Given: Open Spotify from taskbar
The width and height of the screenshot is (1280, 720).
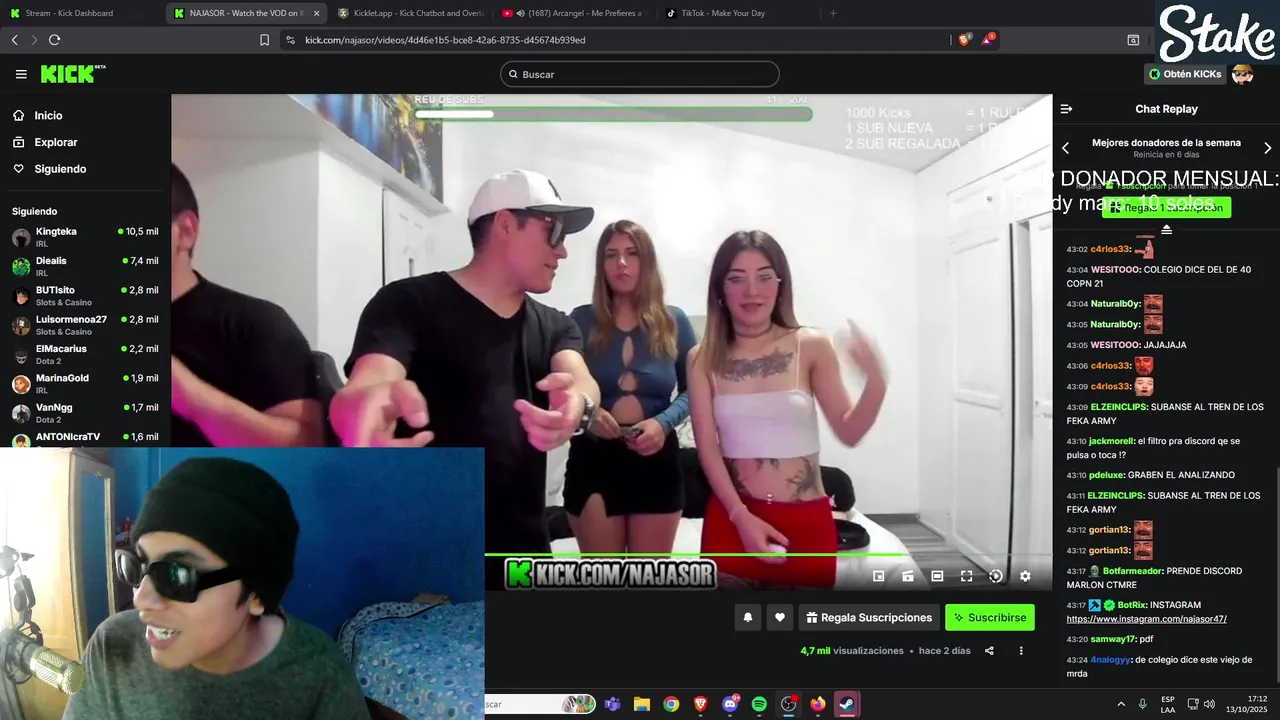Looking at the screenshot, I should (x=759, y=704).
